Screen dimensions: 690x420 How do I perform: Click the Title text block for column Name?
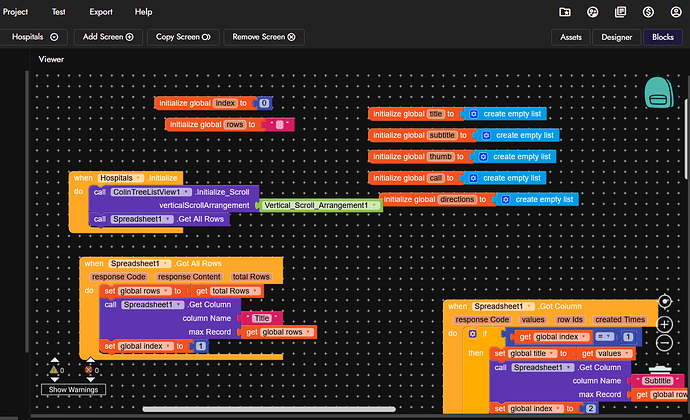(261, 318)
